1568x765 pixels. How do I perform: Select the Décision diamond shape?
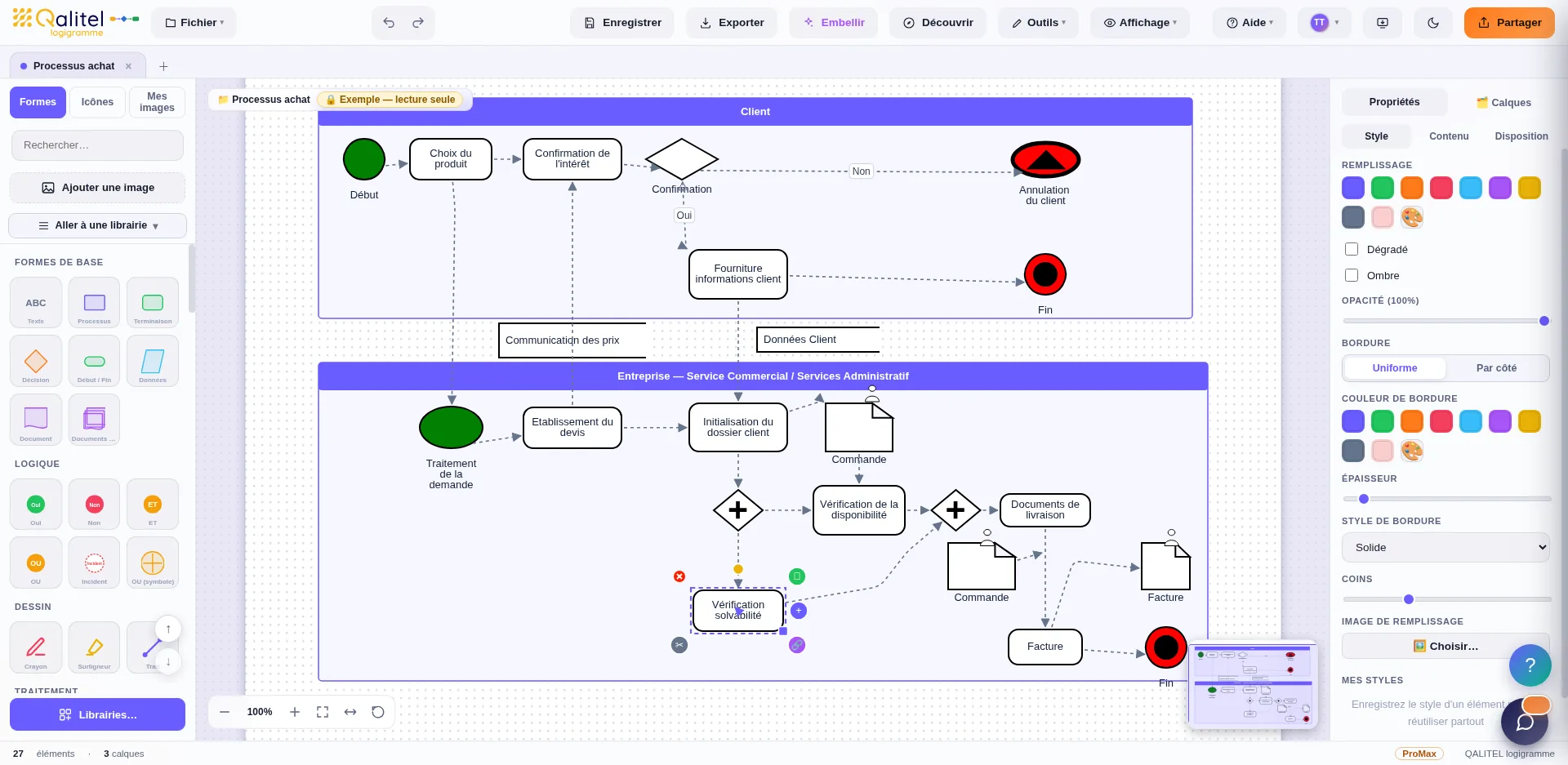[36, 361]
